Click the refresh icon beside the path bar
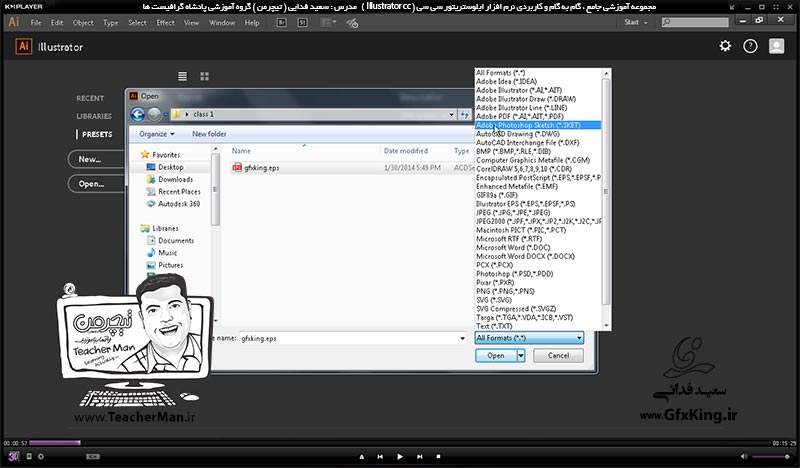The height and width of the screenshot is (468, 800). tap(464, 114)
